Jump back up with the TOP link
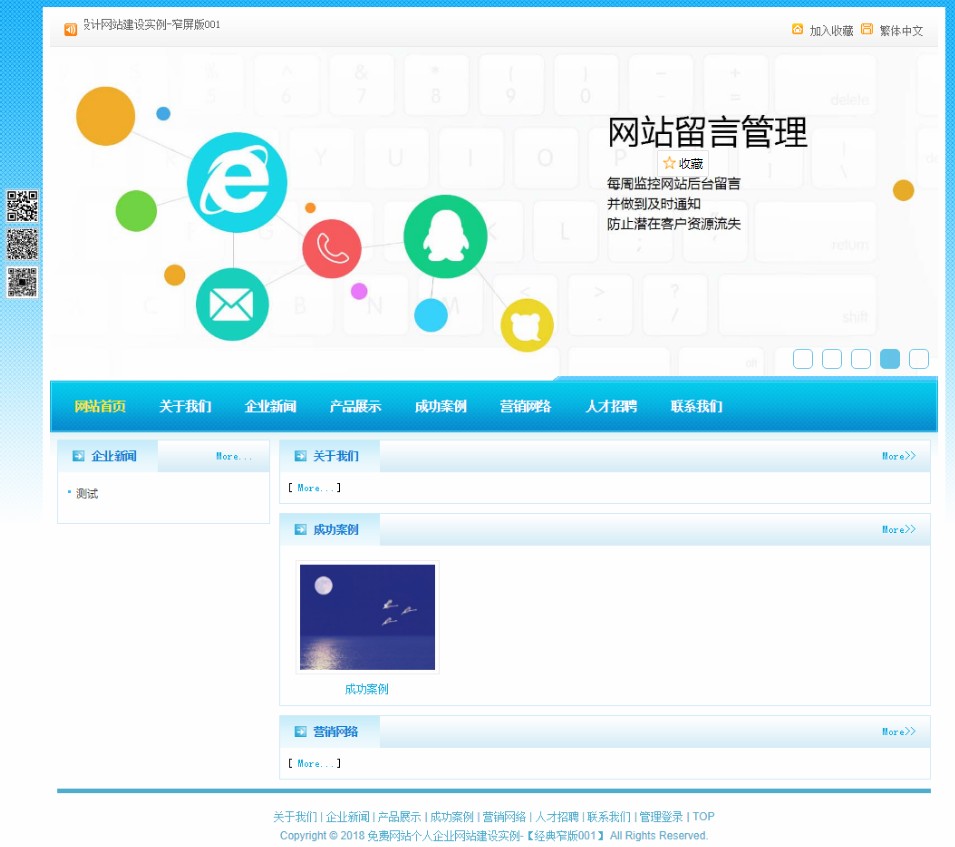Image resolution: width=955 pixels, height=847 pixels. 703,817
